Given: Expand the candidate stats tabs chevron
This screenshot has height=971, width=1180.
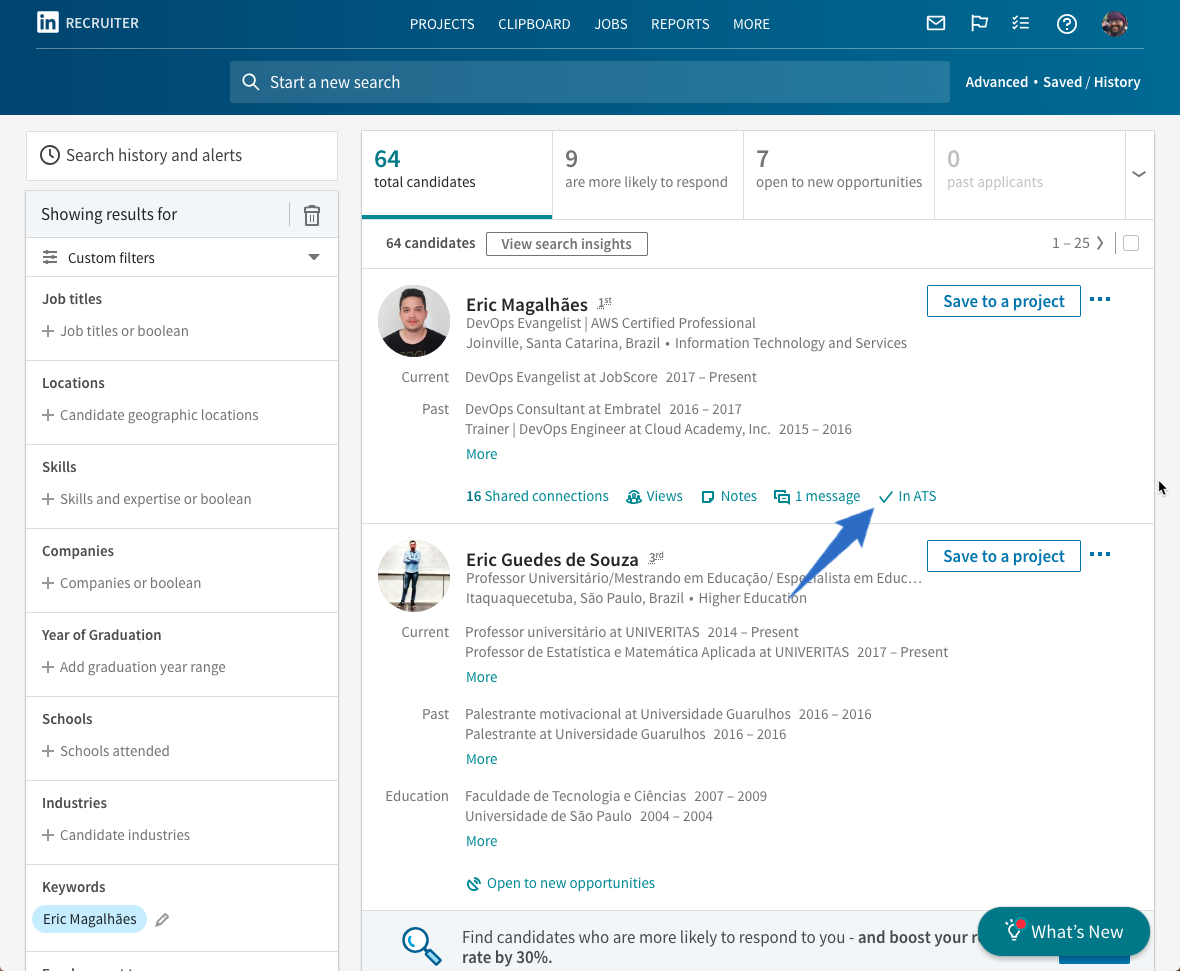Looking at the screenshot, I should pos(1139,174).
